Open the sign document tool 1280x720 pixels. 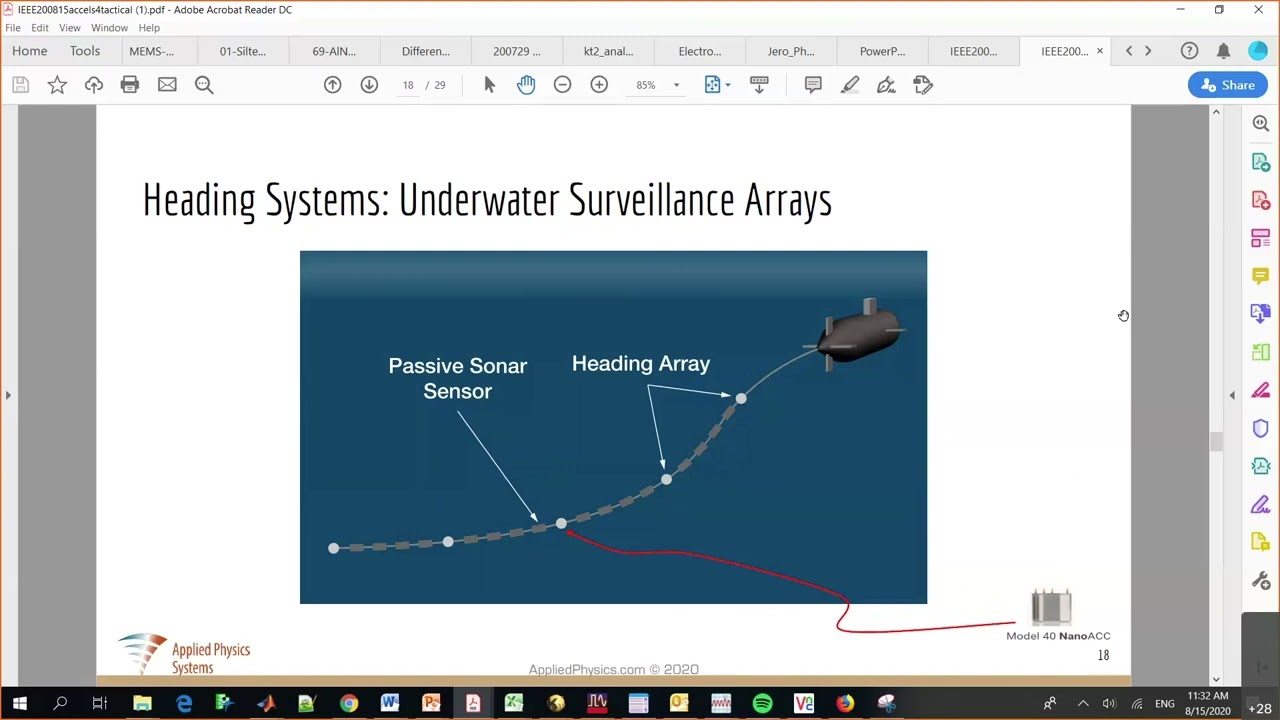(x=886, y=85)
